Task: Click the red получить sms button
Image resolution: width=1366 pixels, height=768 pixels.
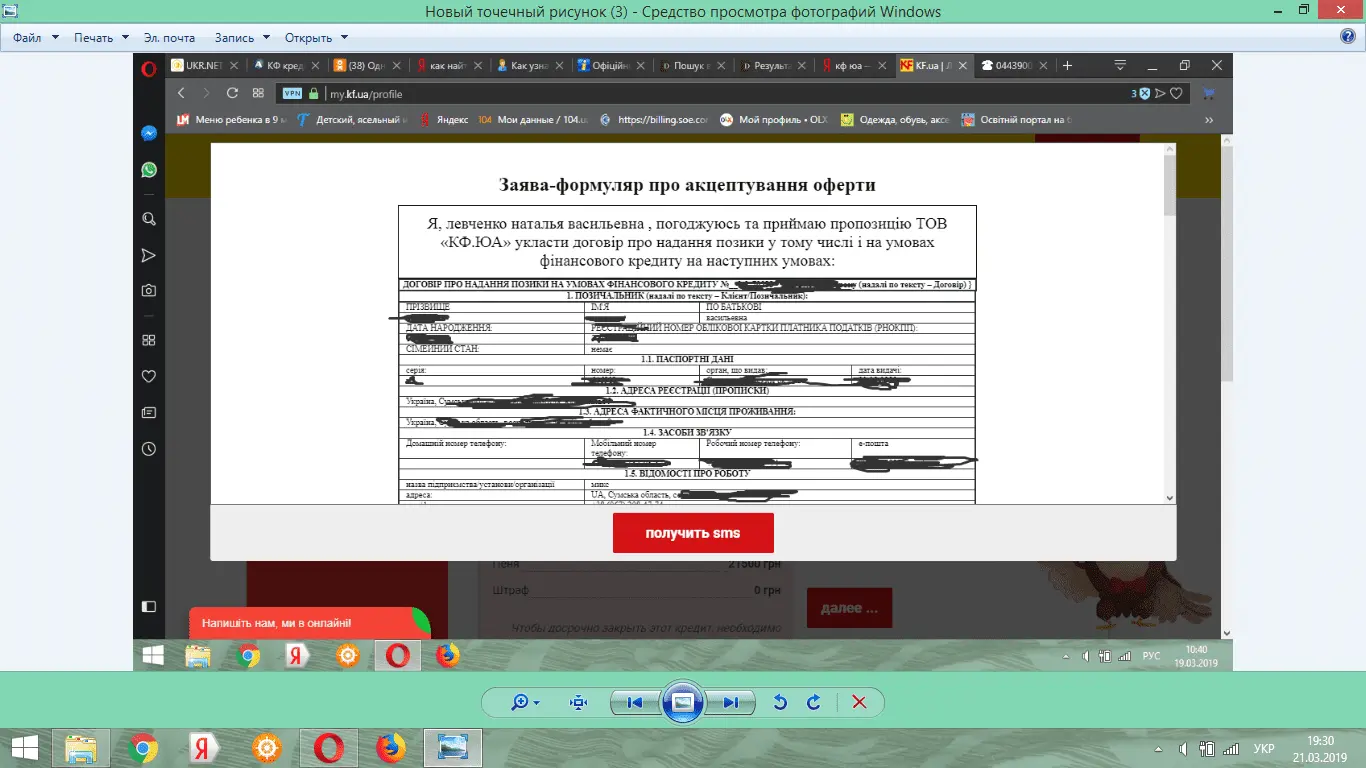Action: [693, 533]
